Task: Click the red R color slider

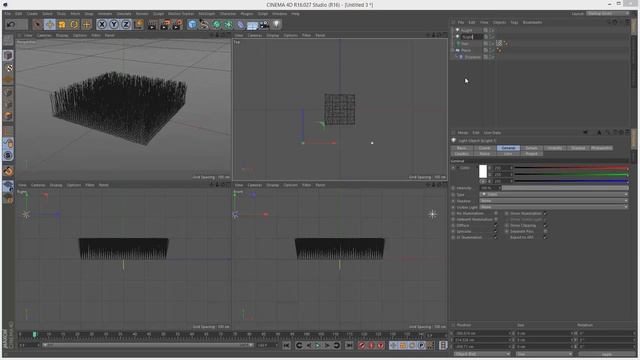Action: (571, 168)
